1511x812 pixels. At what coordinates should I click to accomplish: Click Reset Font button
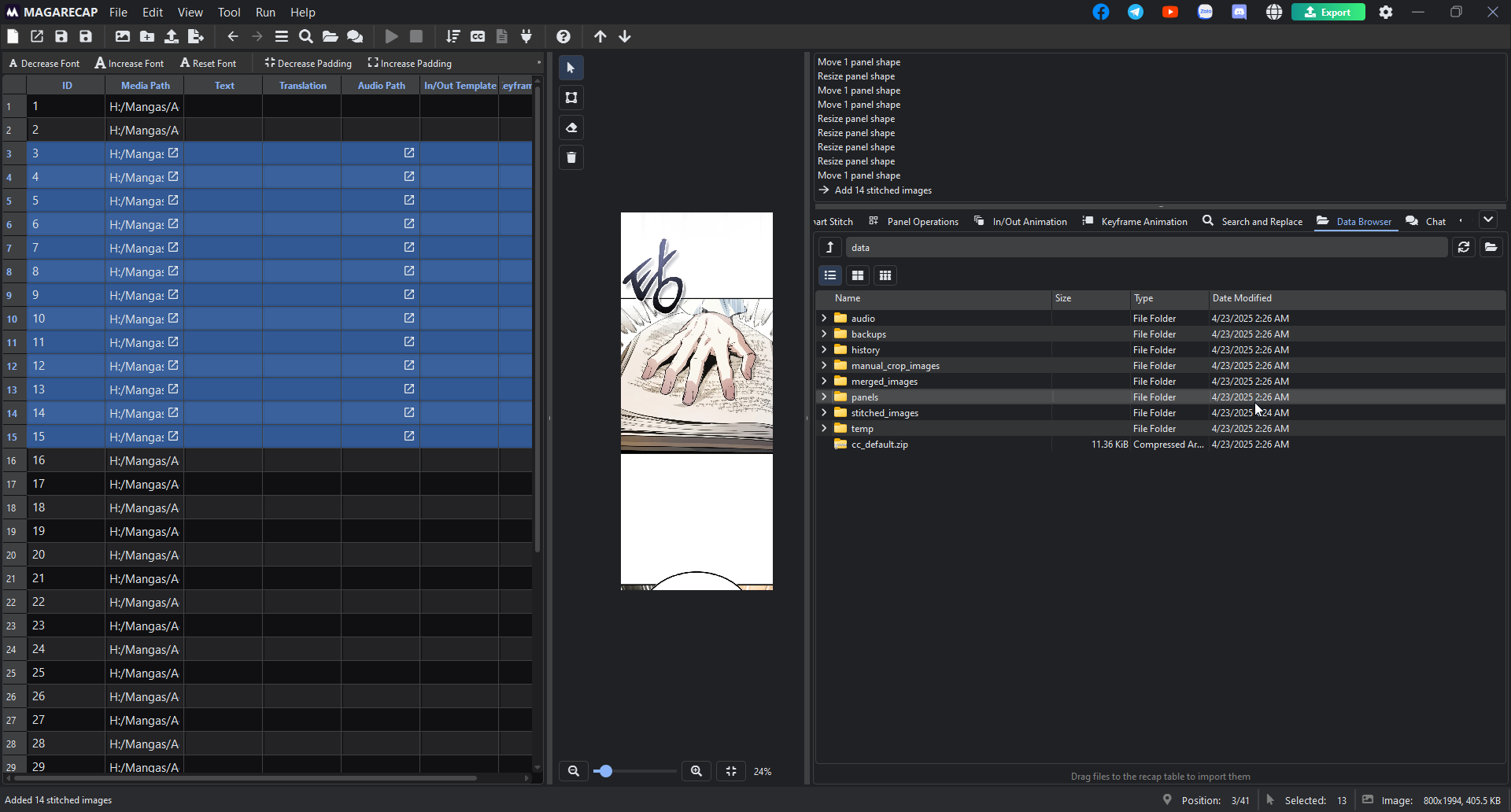pos(208,63)
